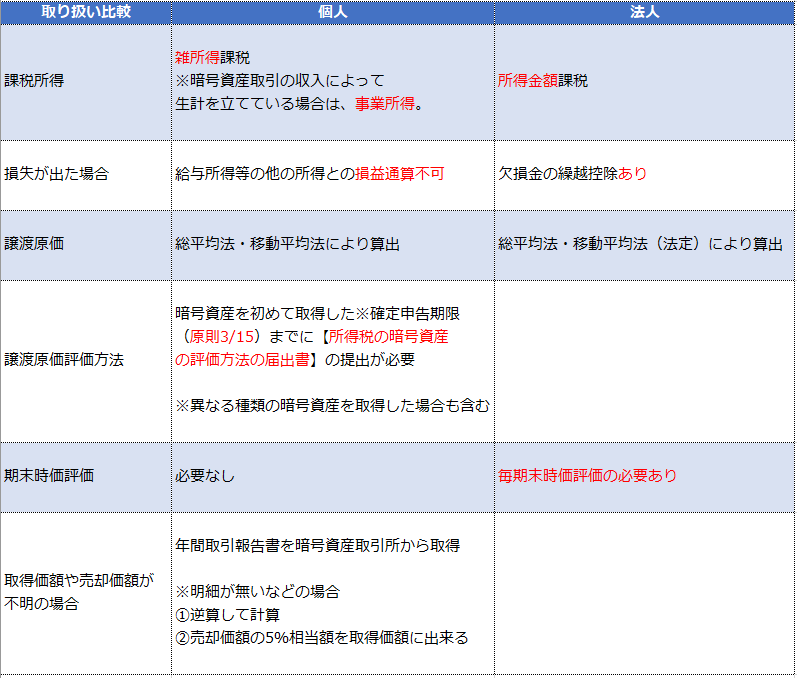Select the 個人 column header

332,12
